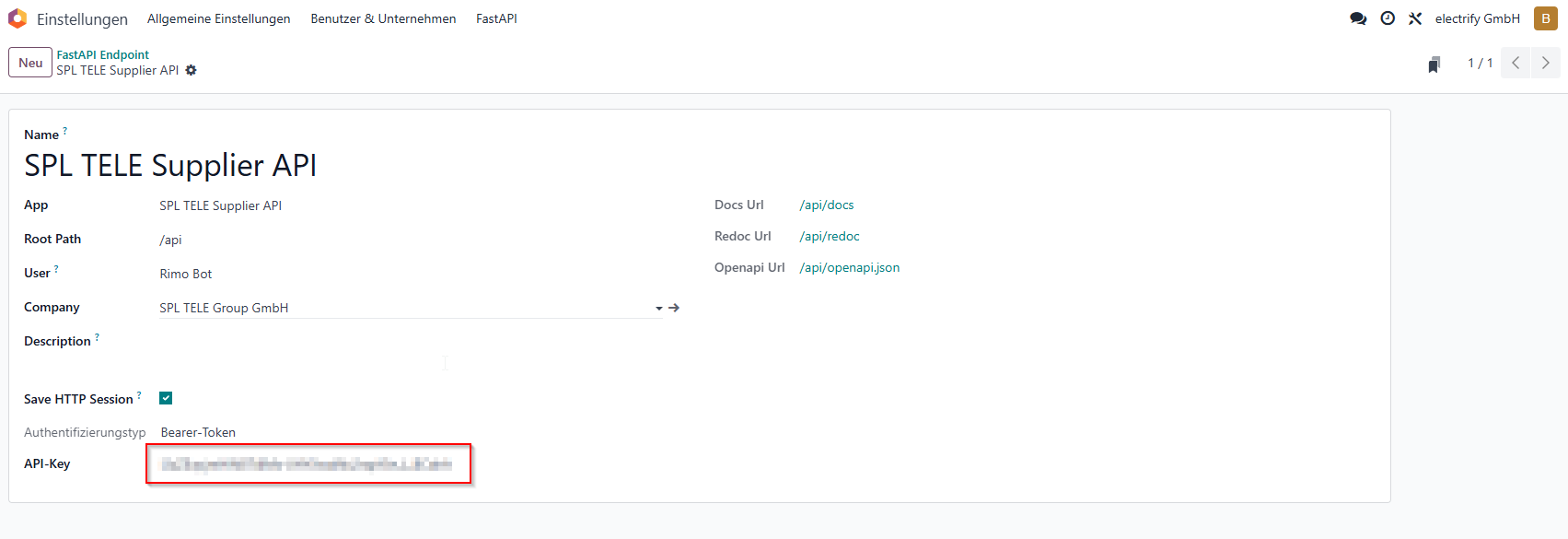Click the blurred API-Key field

pos(307,463)
